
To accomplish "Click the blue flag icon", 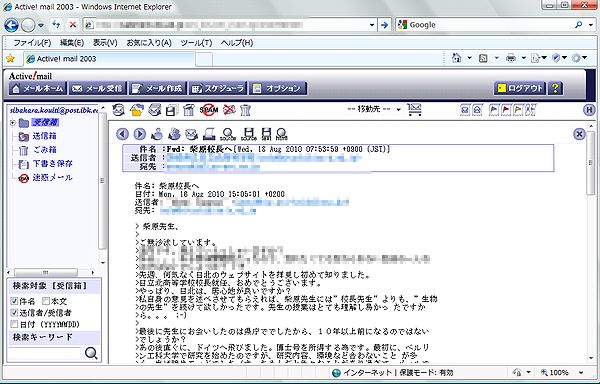I will (x=494, y=110).
